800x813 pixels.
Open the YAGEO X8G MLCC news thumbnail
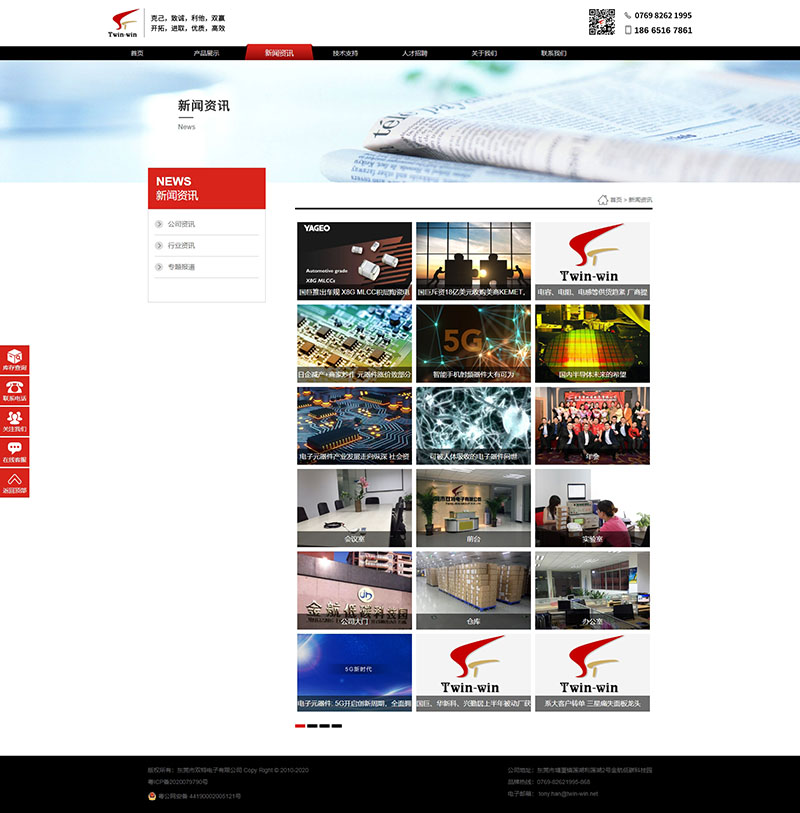click(x=354, y=261)
